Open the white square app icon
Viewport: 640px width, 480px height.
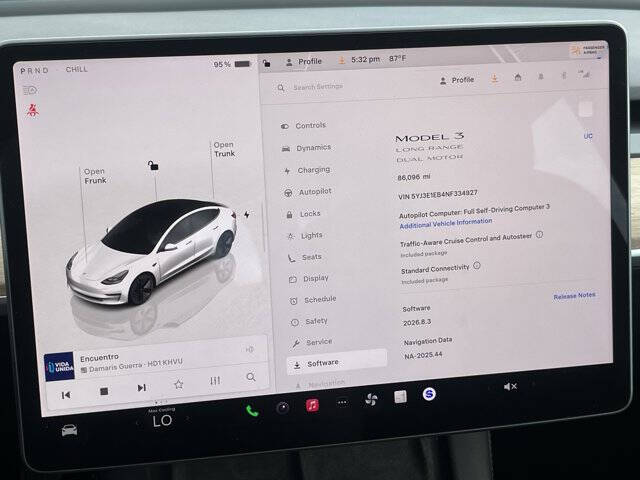click(x=400, y=397)
